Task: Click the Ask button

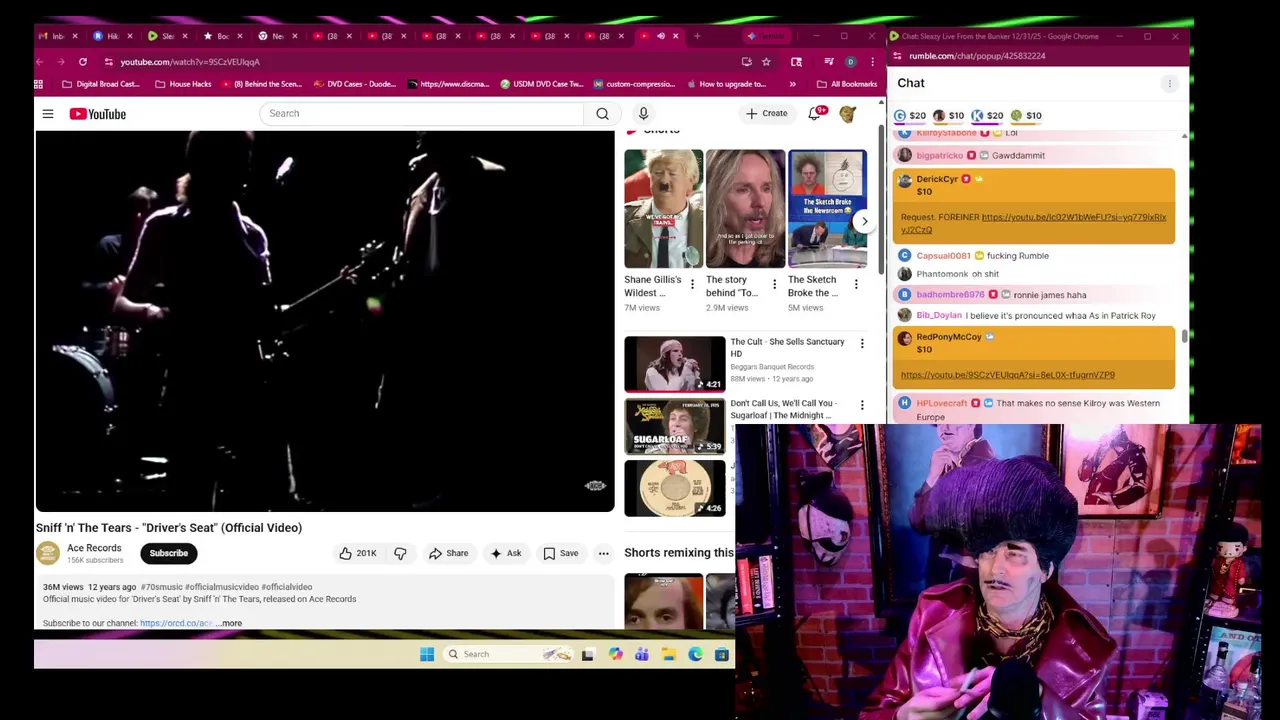Action: pos(505,553)
